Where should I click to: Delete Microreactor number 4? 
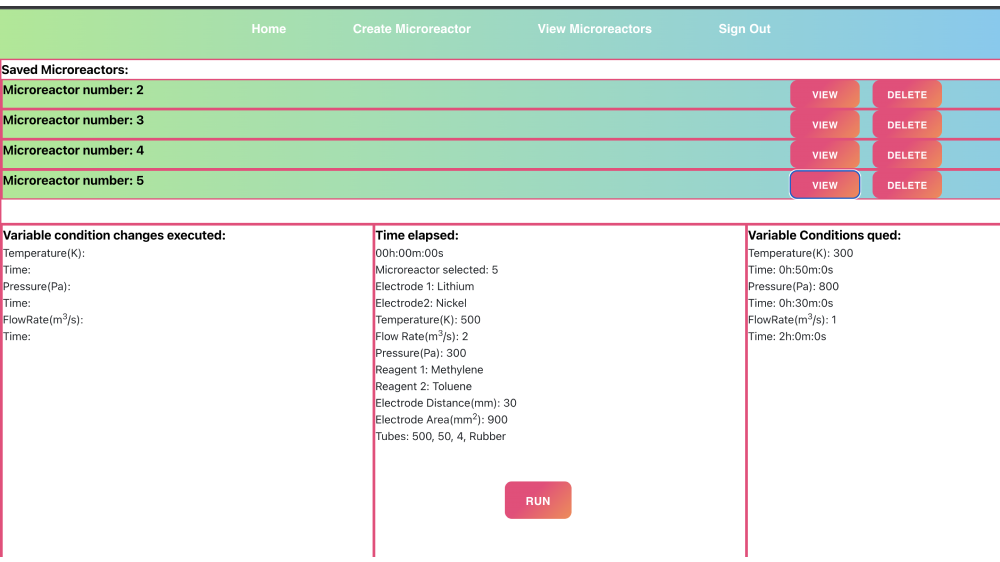tap(906, 155)
